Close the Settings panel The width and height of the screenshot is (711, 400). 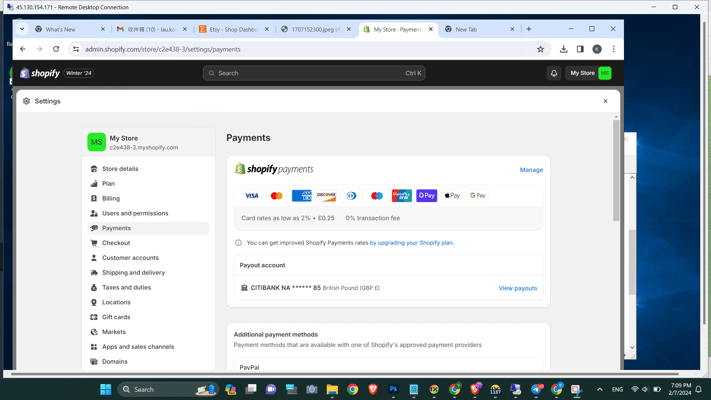pyautogui.click(x=605, y=101)
